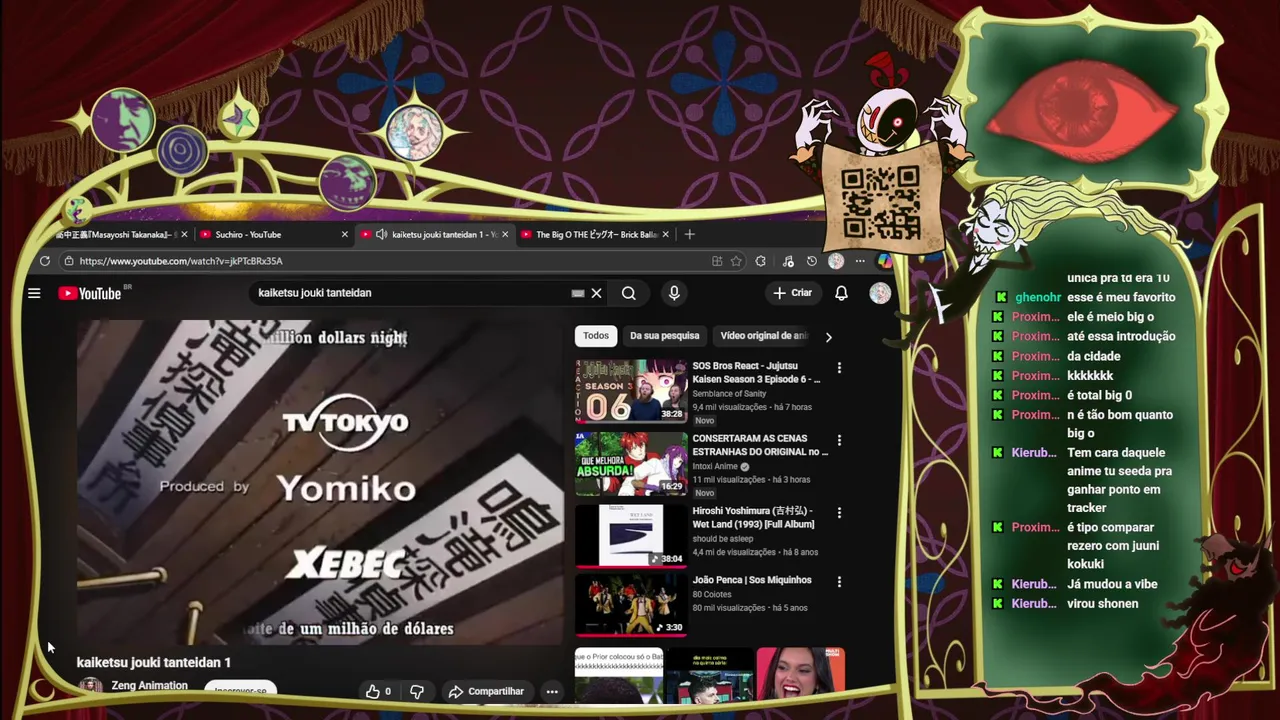
Task: Open the YouTube hamburger guide menu
Action: 34,293
